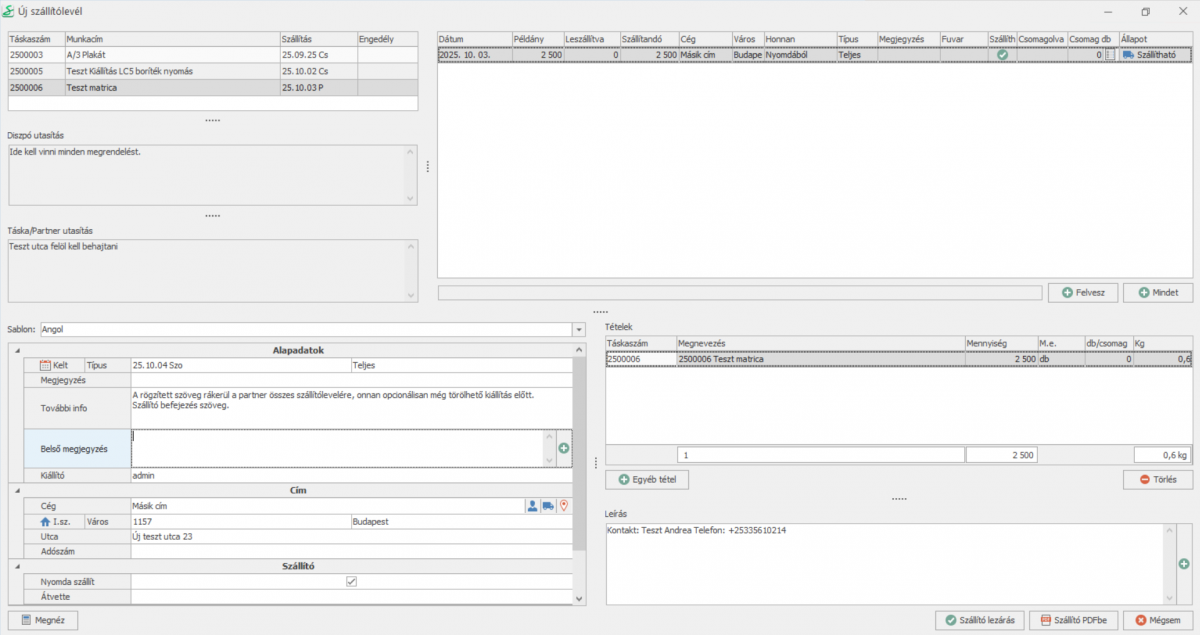Image resolution: width=1200 pixels, height=635 pixels.
Task: Click the small box in Csomag db cell
Action: click(1110, 55)
